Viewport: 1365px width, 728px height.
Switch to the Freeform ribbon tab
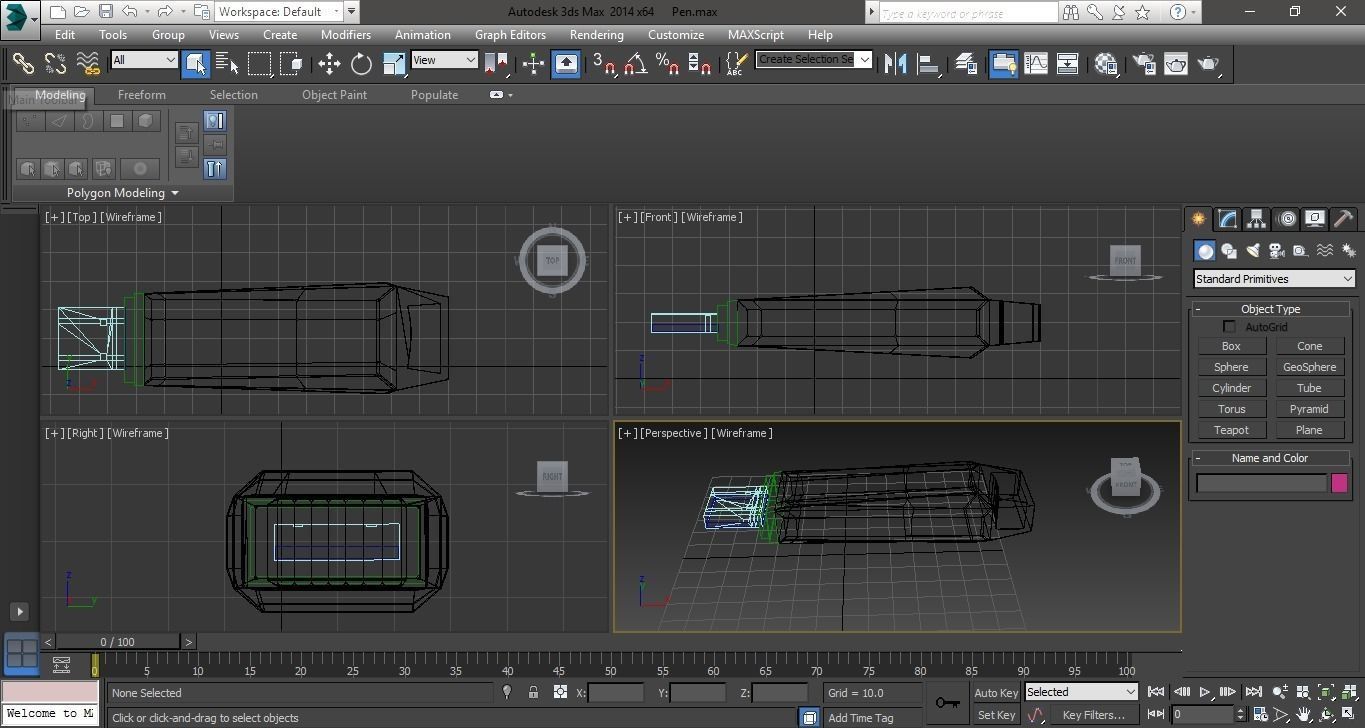pos(142,95)
